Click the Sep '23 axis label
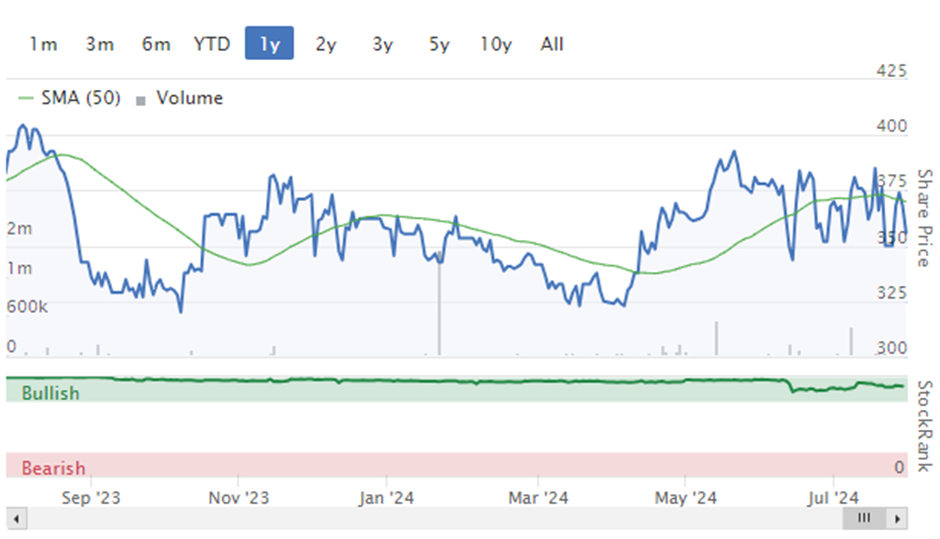The height and width of the screenshot is (539, 940). click(x=91, y=498)
